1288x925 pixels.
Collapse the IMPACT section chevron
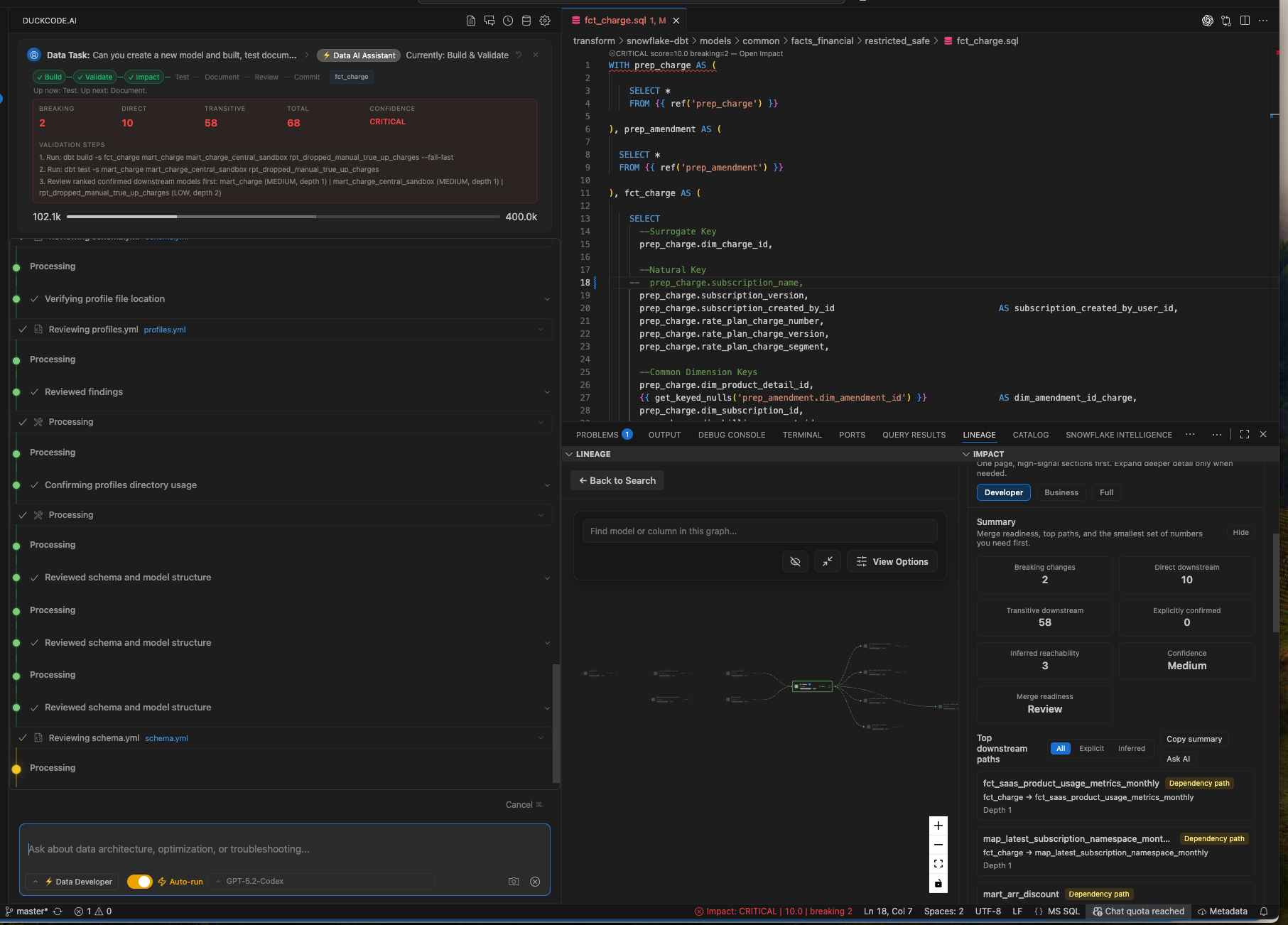coord(966,454)
